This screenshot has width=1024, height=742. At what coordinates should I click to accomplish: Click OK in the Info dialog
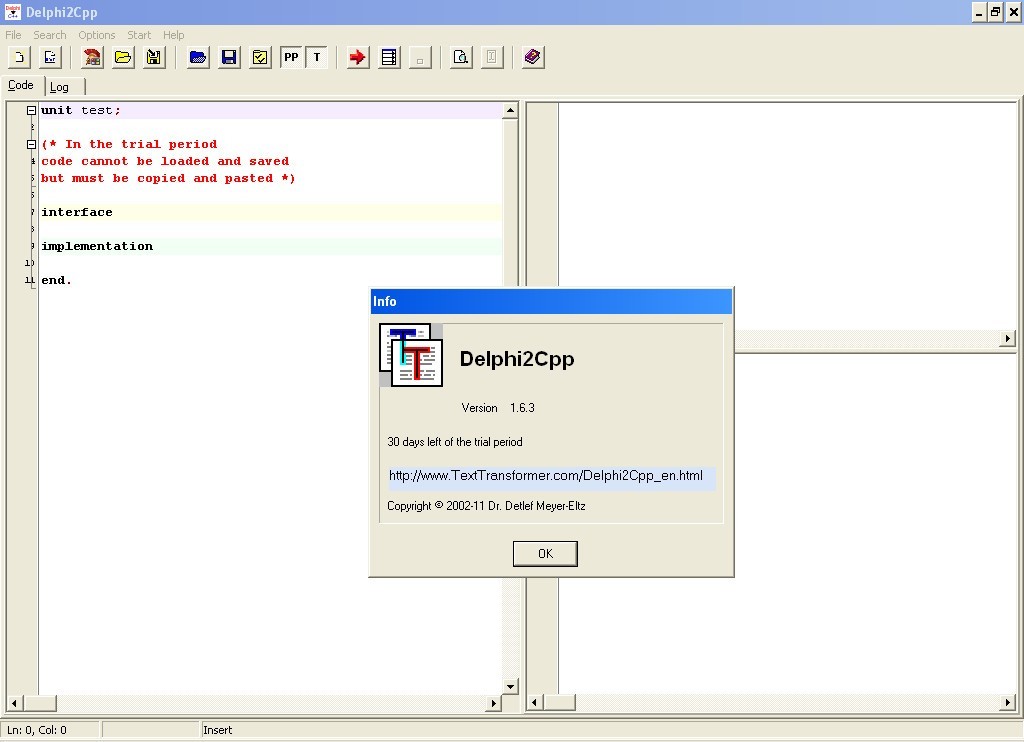[x=545, y=554]
